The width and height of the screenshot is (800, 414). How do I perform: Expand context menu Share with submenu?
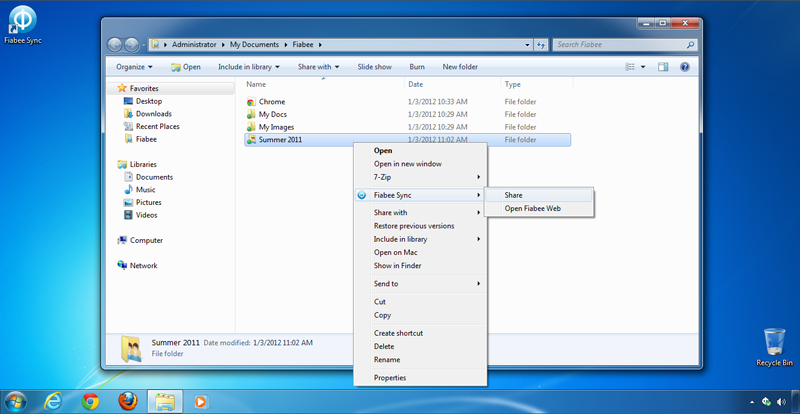click(420, 212)
